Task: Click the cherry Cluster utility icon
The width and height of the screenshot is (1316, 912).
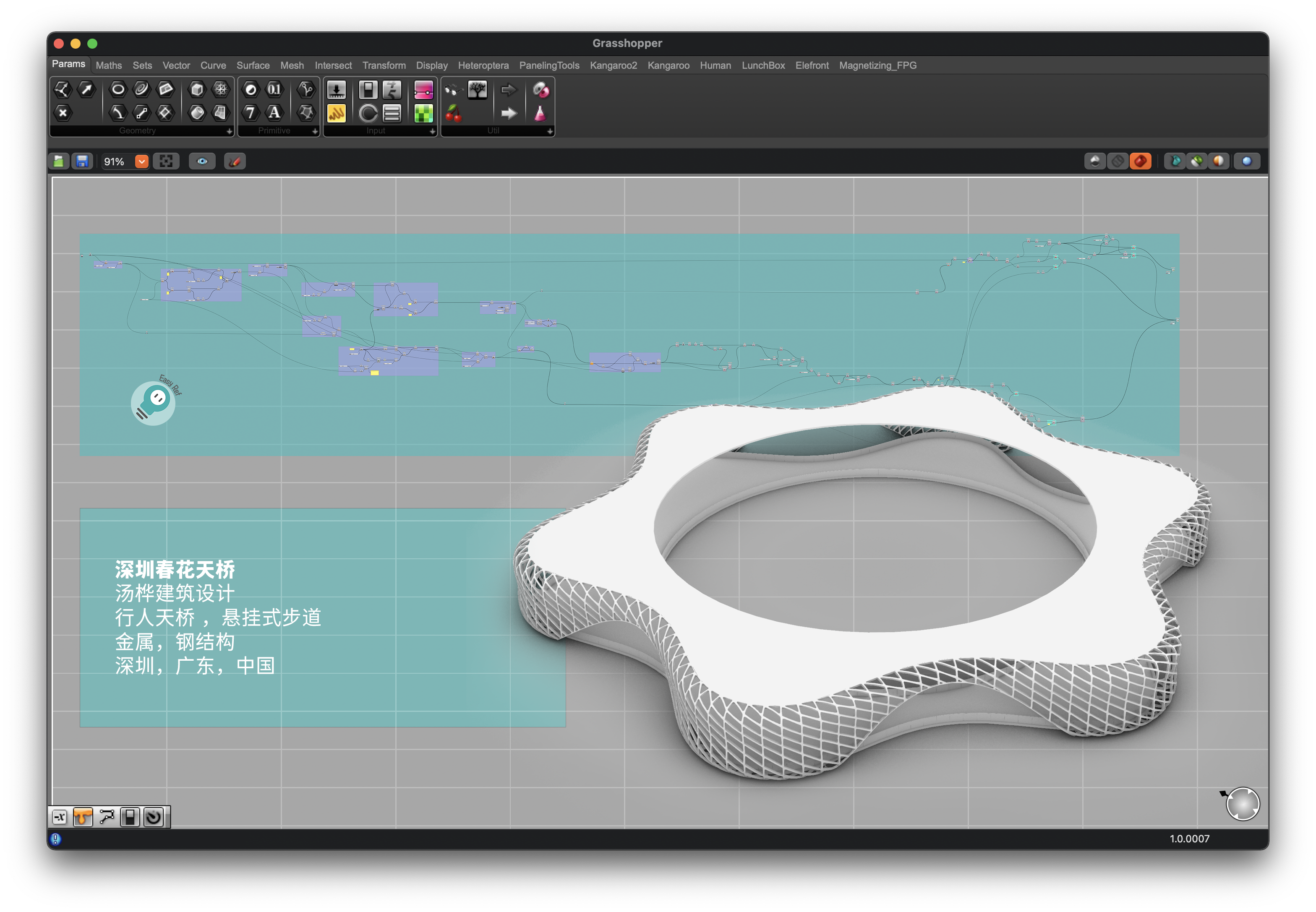Action: (x=453, y=113)
